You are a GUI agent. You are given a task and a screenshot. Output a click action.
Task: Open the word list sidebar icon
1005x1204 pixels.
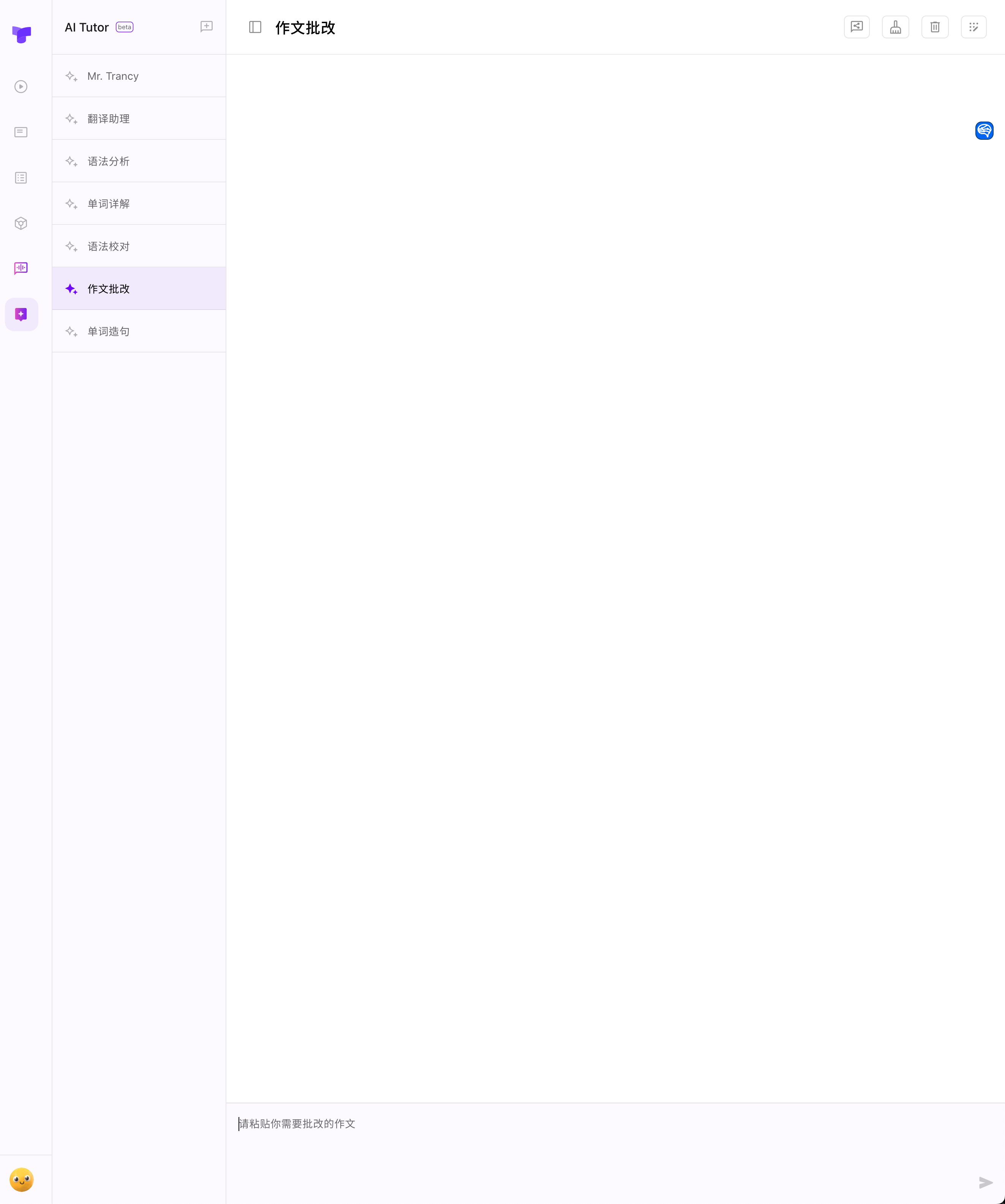tap(21, 178)
